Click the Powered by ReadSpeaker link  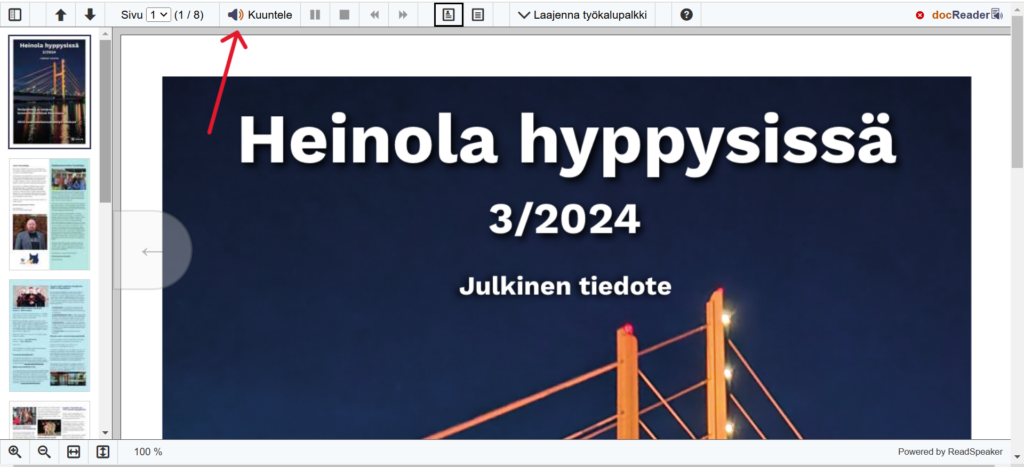950,452
